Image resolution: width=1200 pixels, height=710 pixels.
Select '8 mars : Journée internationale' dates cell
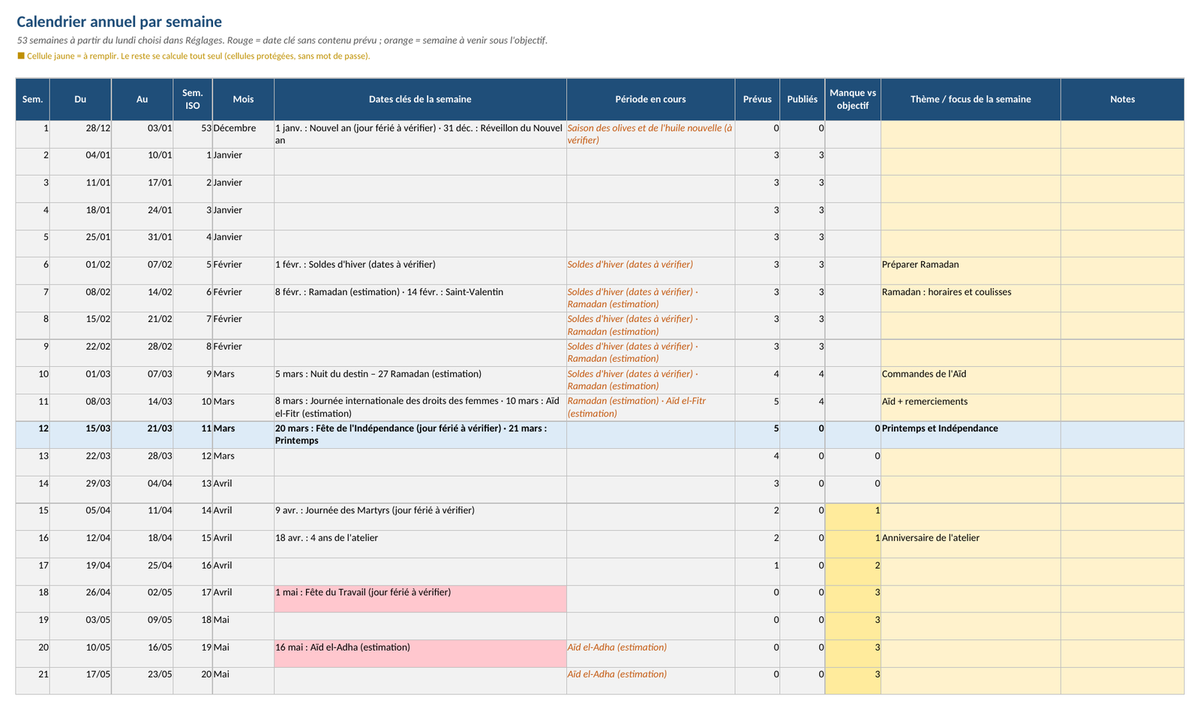click(420, 407)
